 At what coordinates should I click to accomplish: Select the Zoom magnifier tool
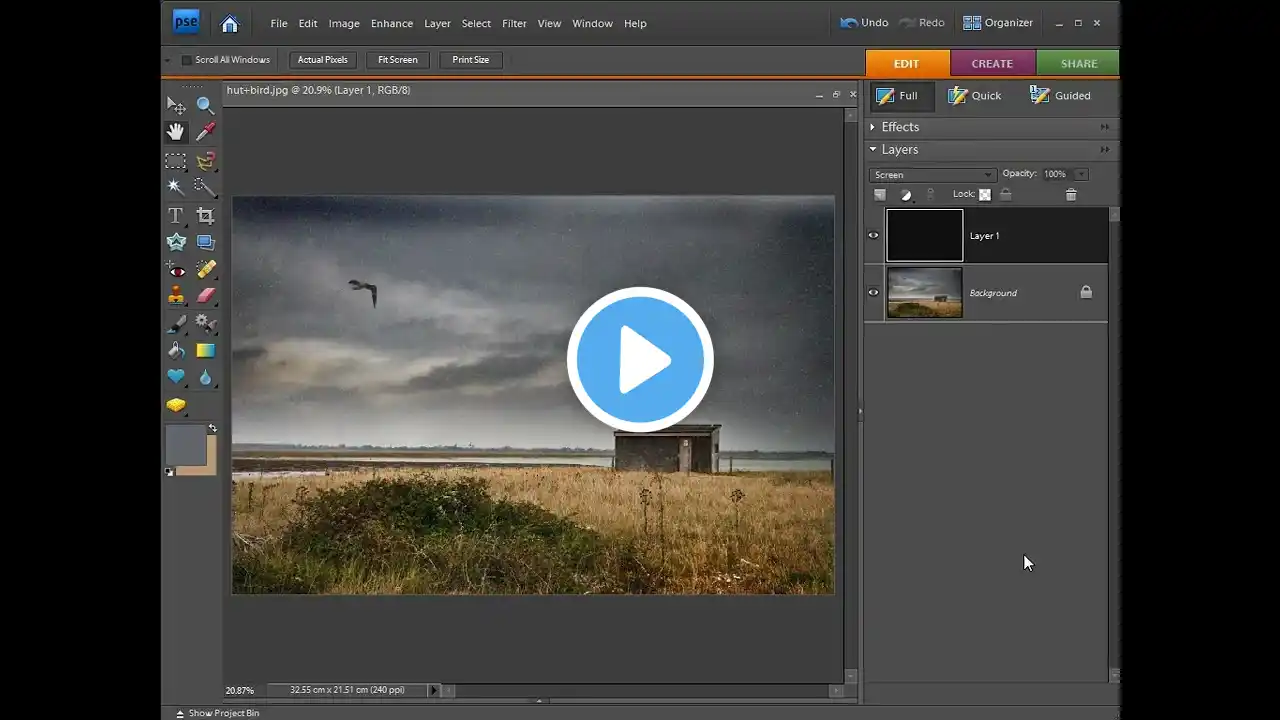coord(205,105)
